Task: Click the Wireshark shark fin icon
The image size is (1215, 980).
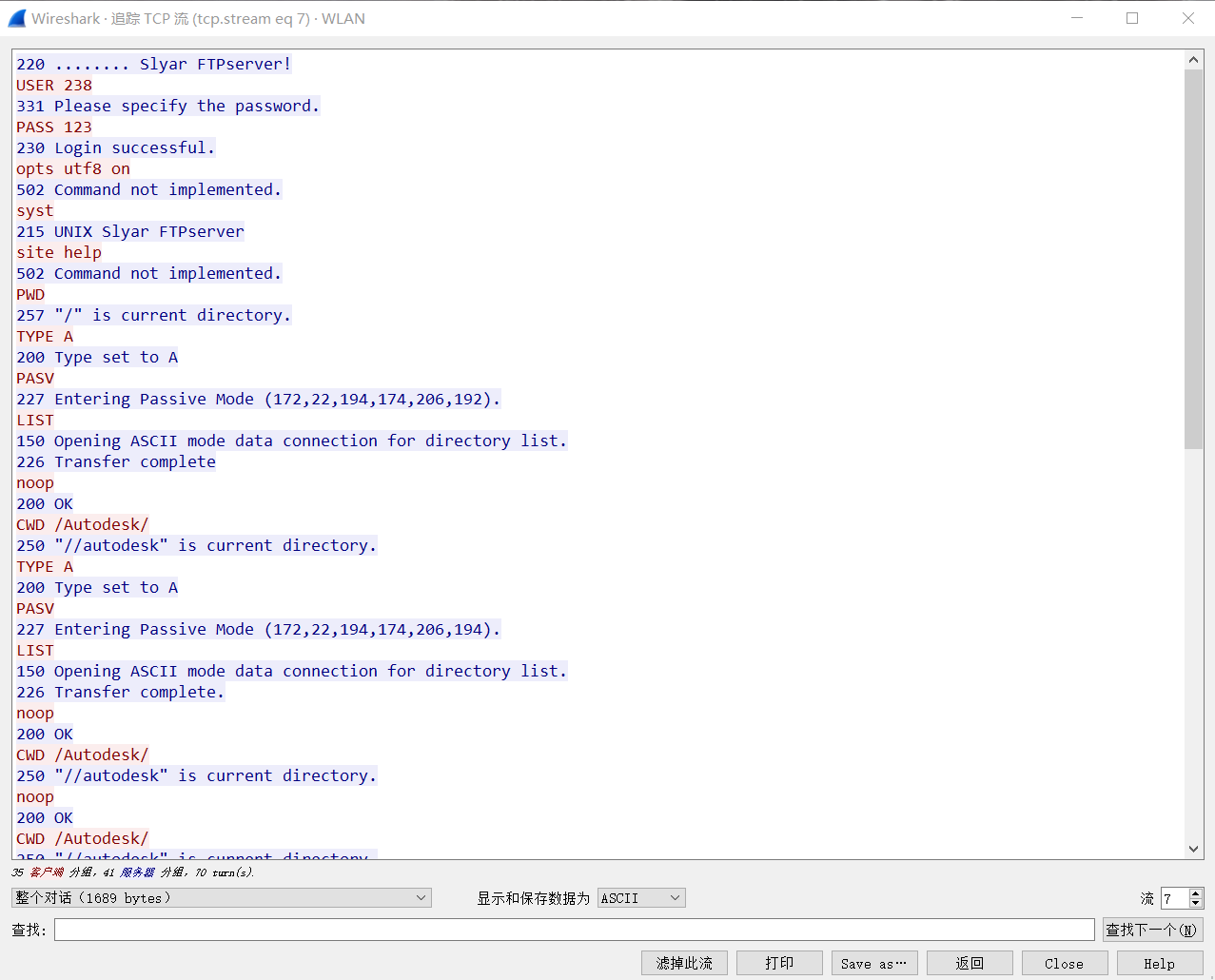Action: click(x=16, y=18)
